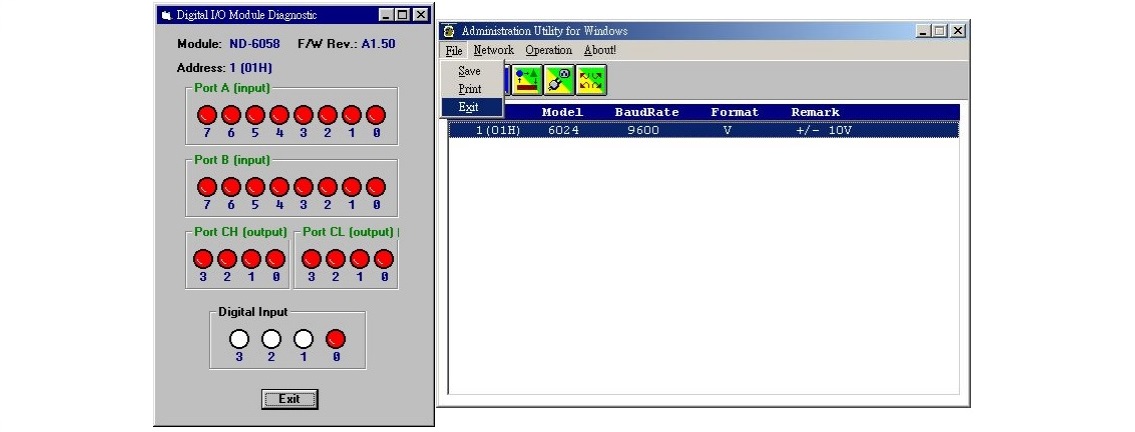
Task: Click Digital Input LED 3
Action: pos(239,339)
